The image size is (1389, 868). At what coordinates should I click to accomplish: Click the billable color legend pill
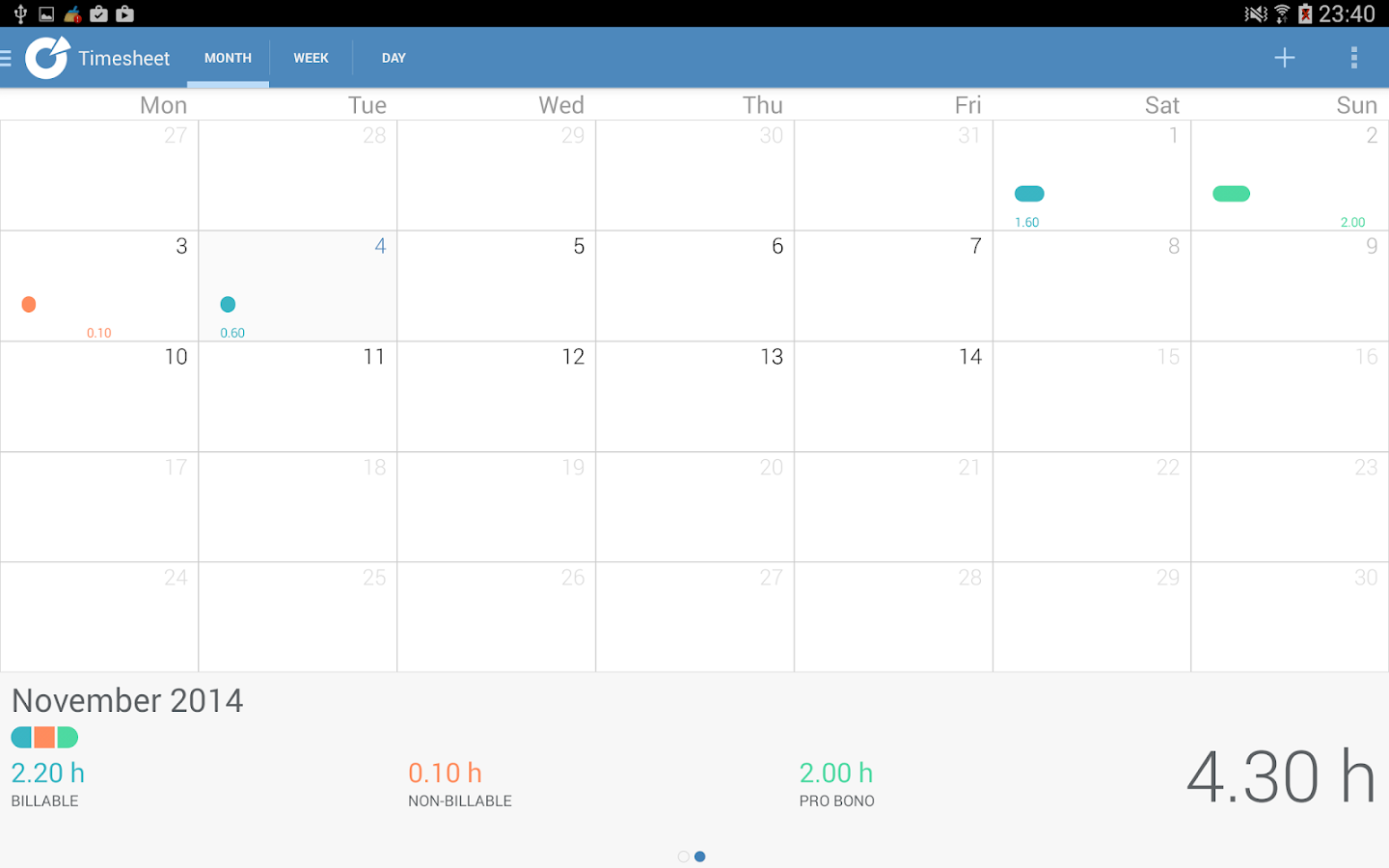pyautogui.click(x=43, y=736)
